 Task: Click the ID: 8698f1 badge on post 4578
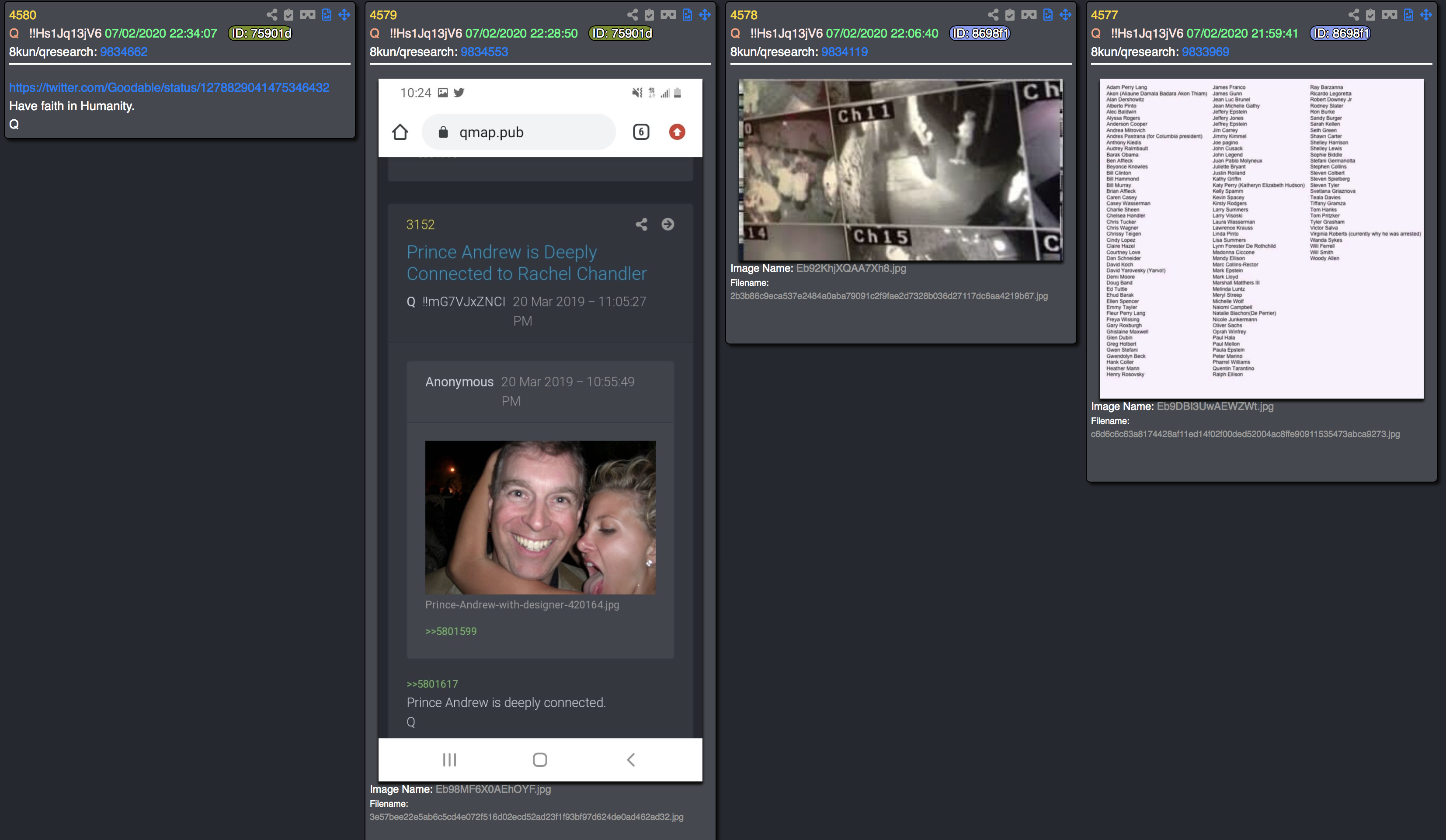click(980, 33)
